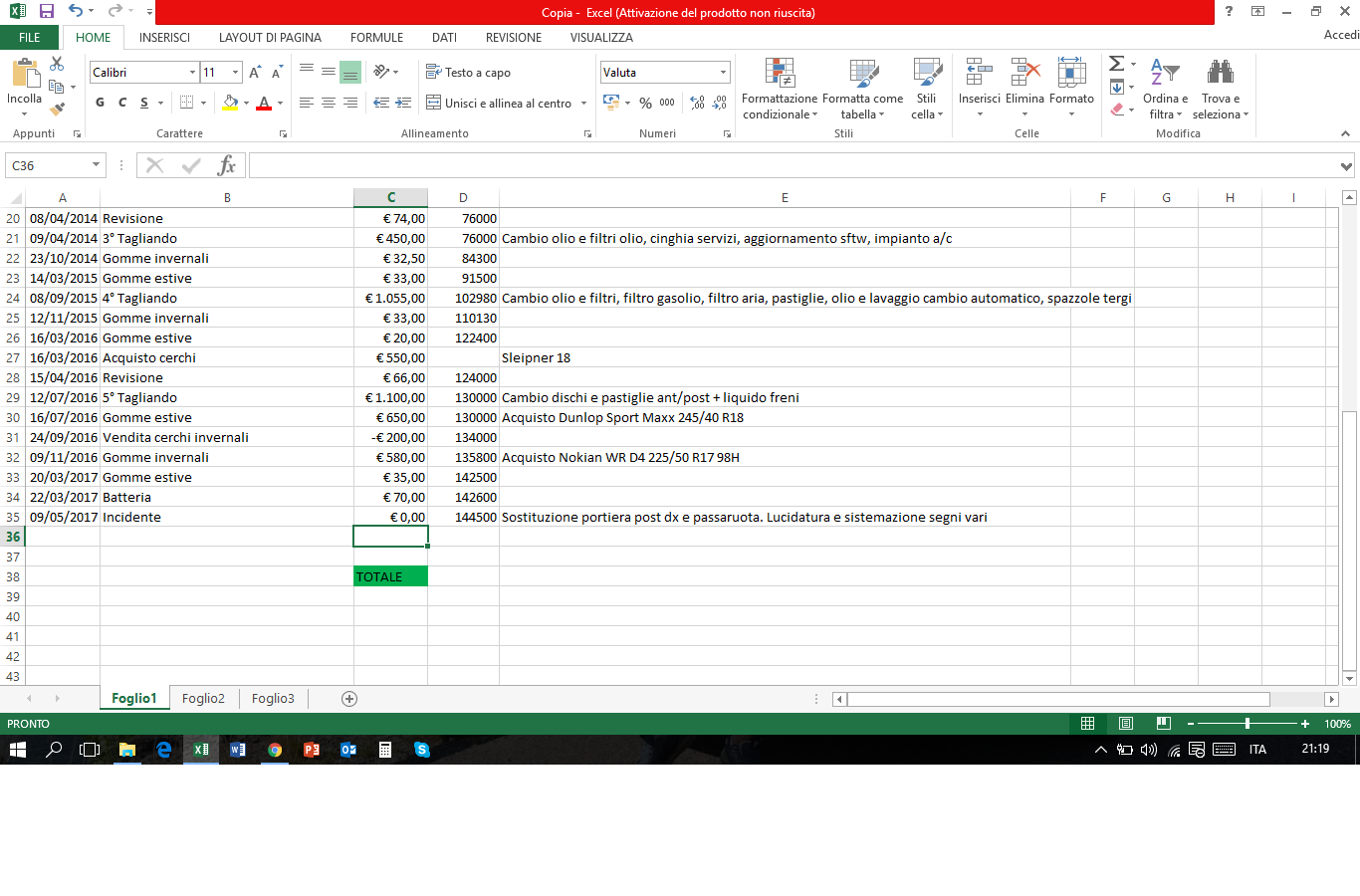The height and width of the screenshot is (896, 1360).
Task: Select the Format Painter brush
Action: click(57, 109)
